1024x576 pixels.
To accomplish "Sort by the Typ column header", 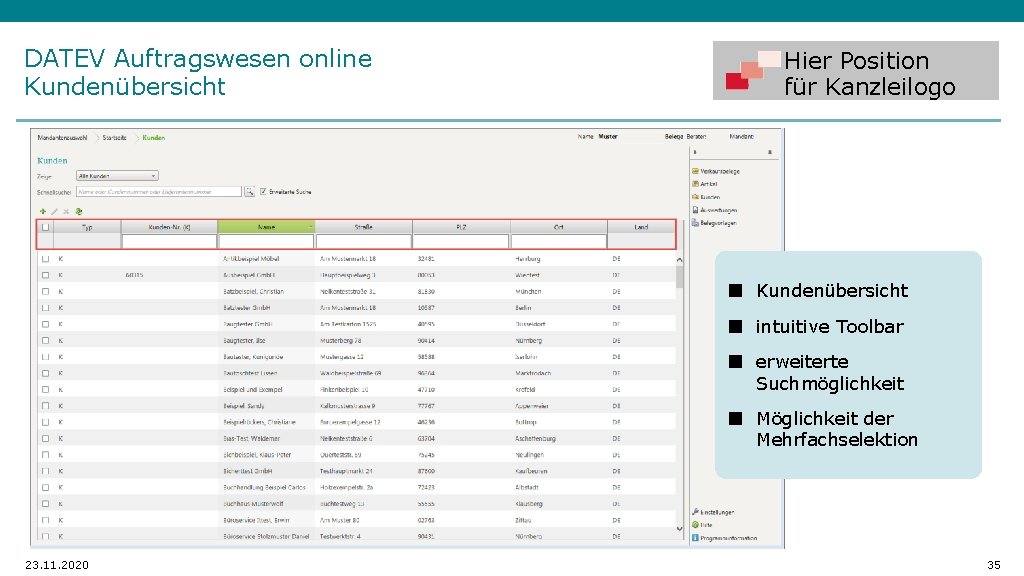I will (87, 227).
